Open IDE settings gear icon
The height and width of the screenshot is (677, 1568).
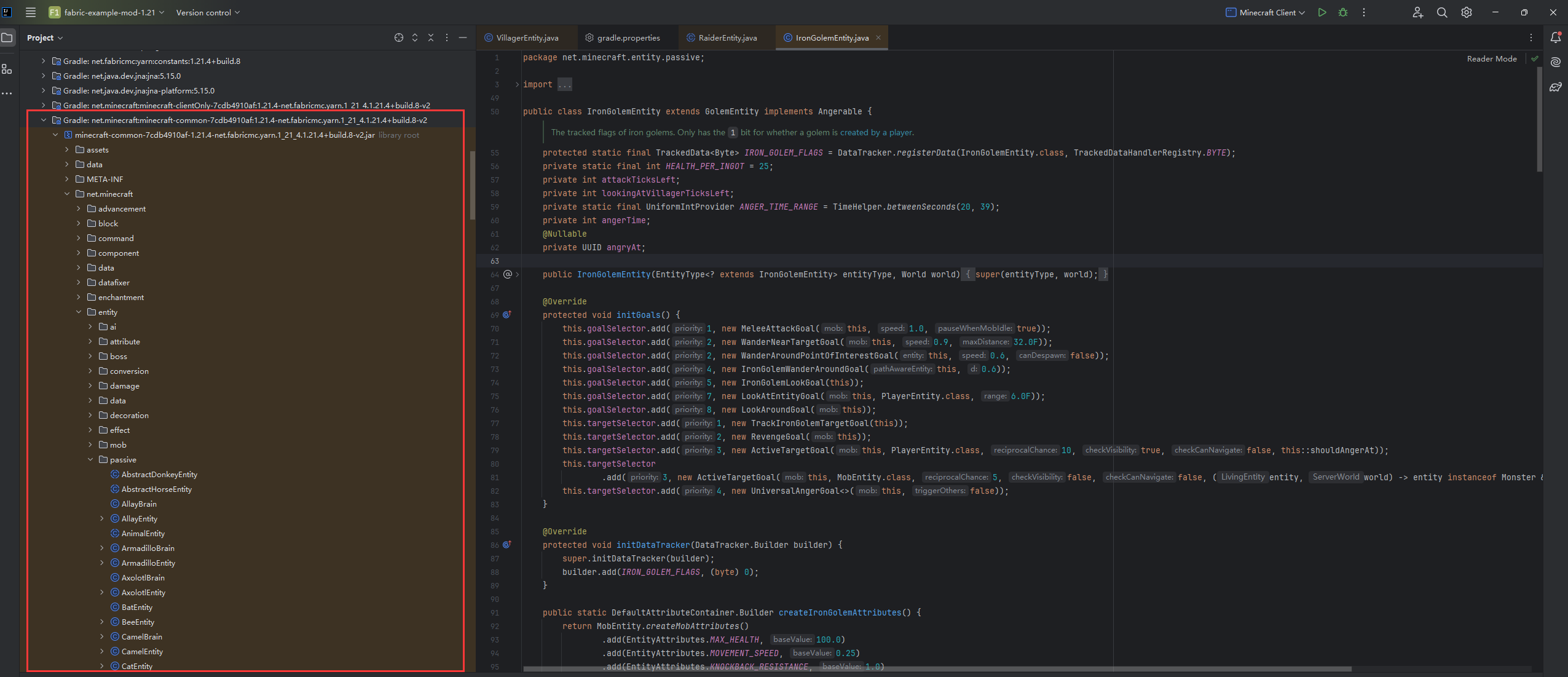(1467, 12)
